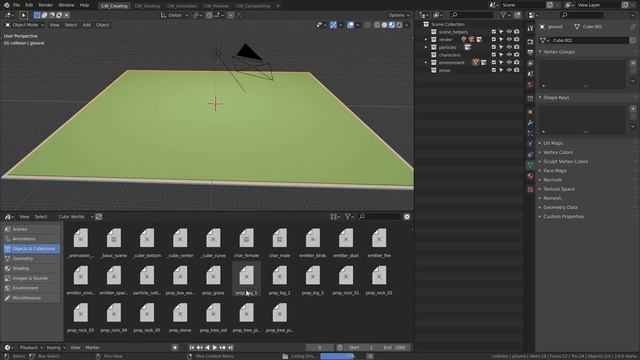This screenshot has height=360, width=640.
Task: Toggle snapping magnet icon
Action: (x=209, y=15)
